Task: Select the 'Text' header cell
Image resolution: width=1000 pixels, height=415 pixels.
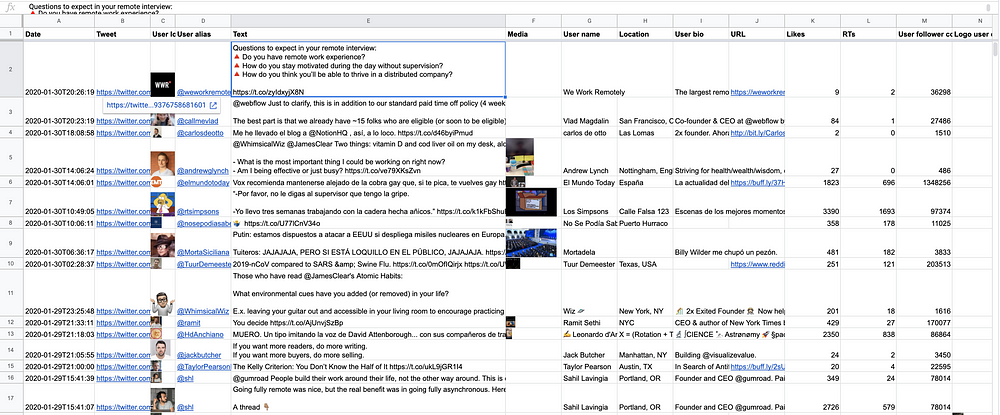Action: coord(368,34)
